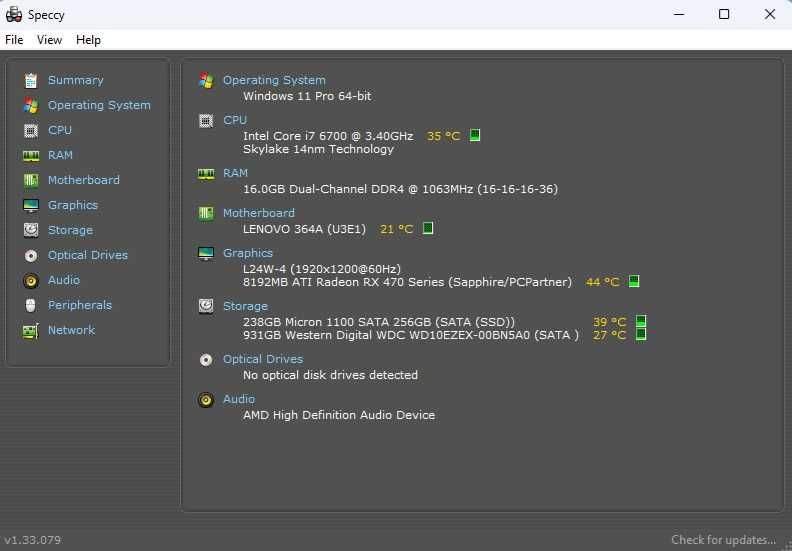Click the Operating System heading link
This screenshot has height=551, width=792.
coord(274,80)
